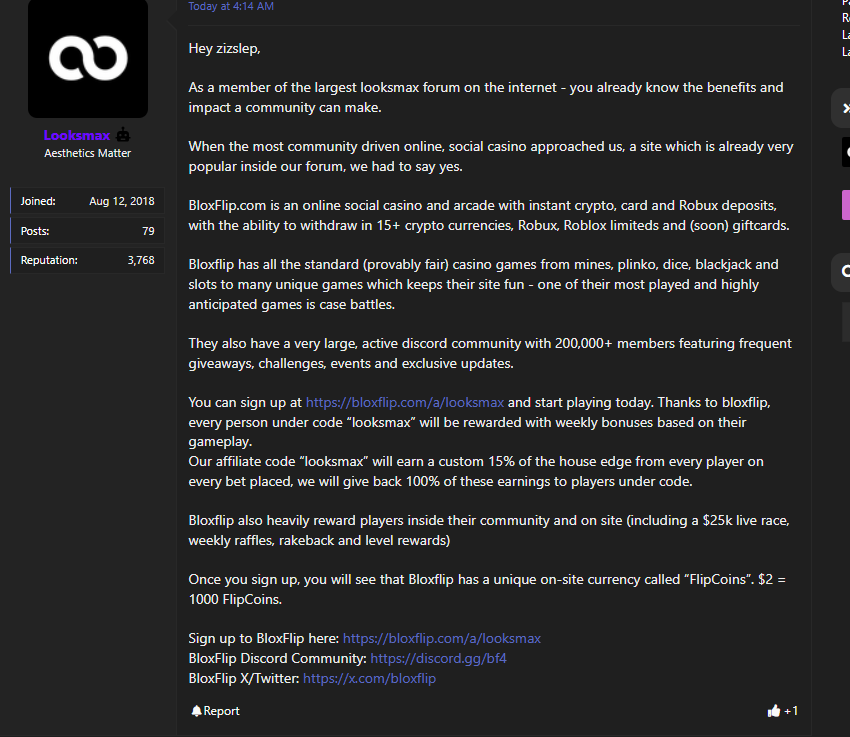Image resolution: width=850 pixels, height=737 pixels.
Task: Click the bell icon next to Report
Action: pyautogui.click(x=196, y=711)
